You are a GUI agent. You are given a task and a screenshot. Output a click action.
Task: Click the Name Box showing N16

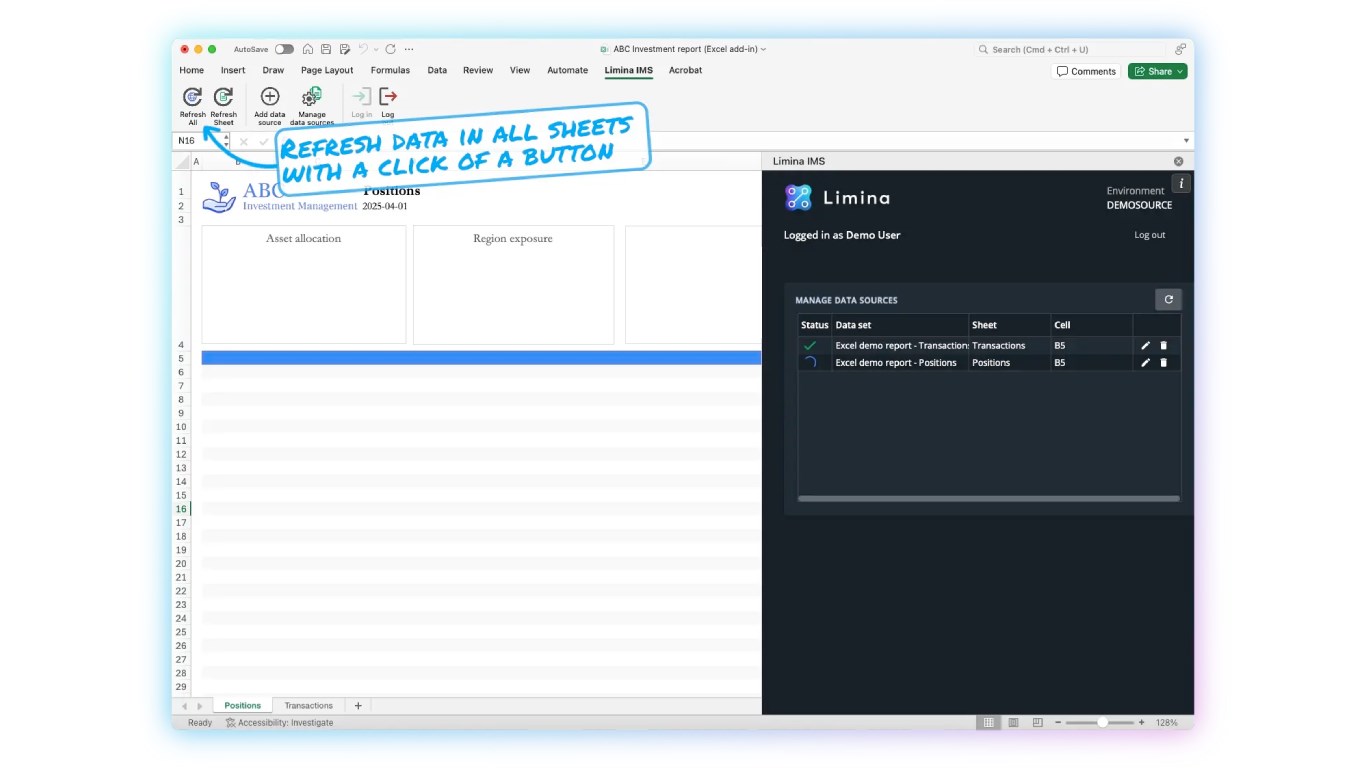tap(199, 141)
